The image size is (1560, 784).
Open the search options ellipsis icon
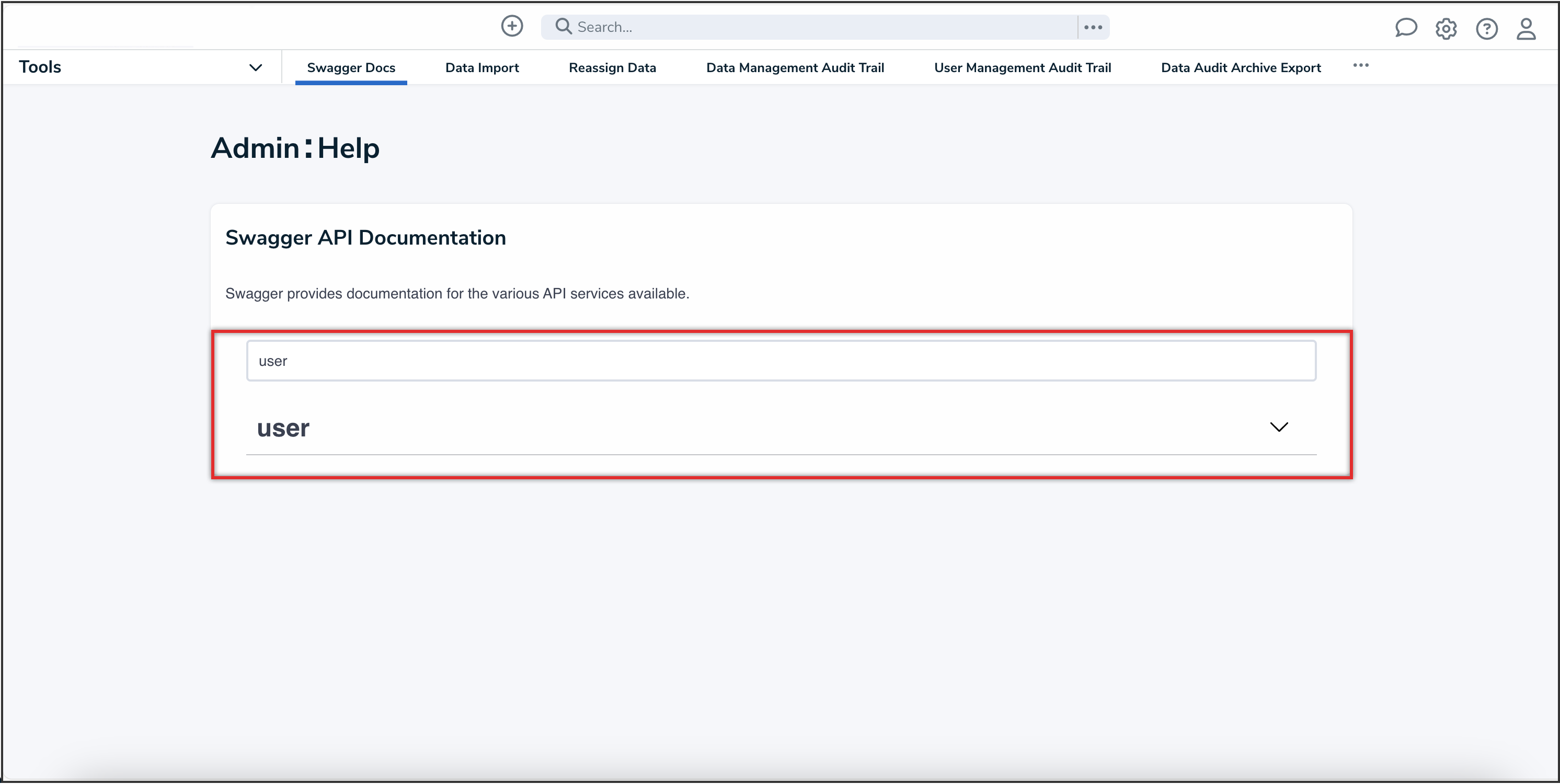tap(1093, 27)
